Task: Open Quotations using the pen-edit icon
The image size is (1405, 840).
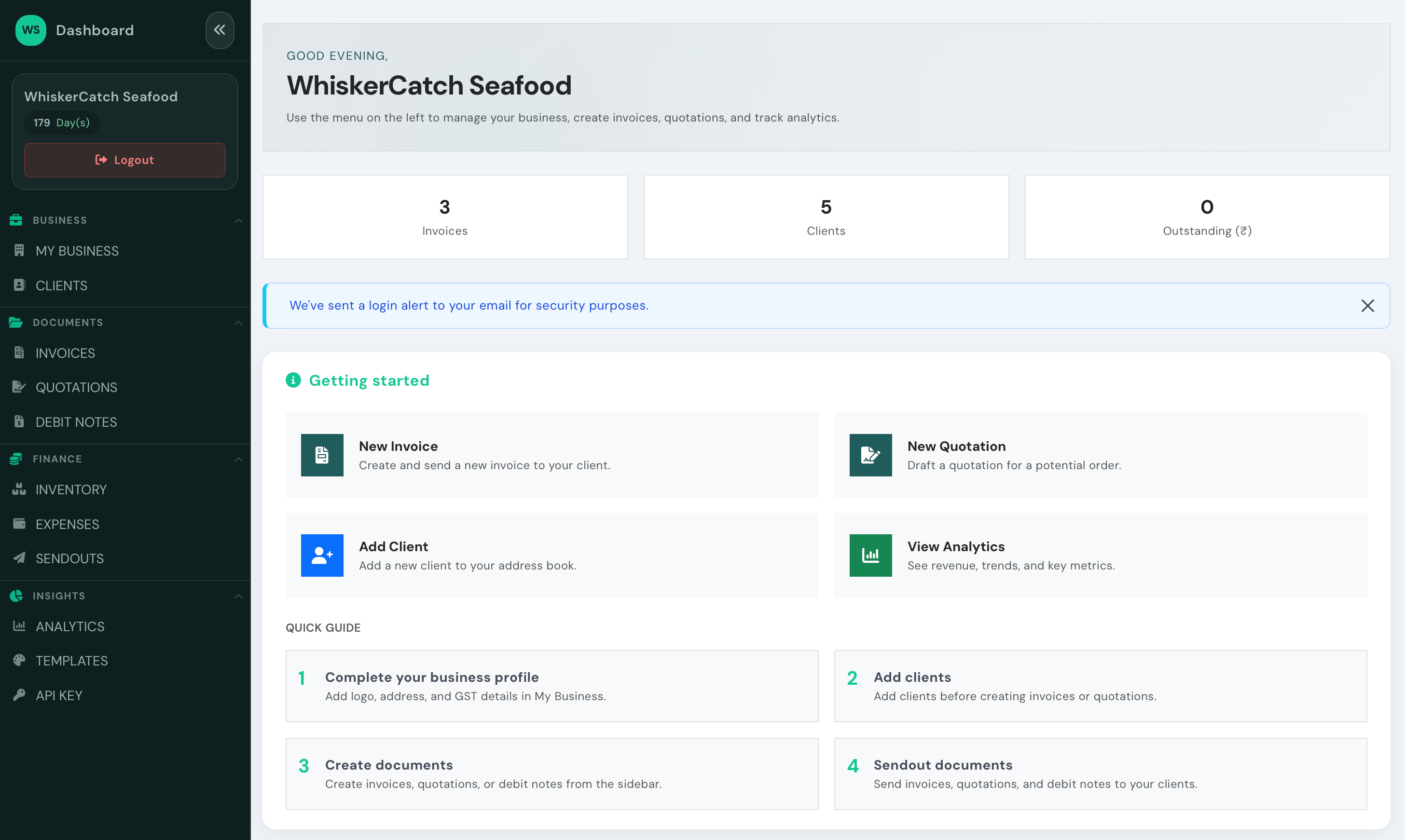Action: point(19,387)
